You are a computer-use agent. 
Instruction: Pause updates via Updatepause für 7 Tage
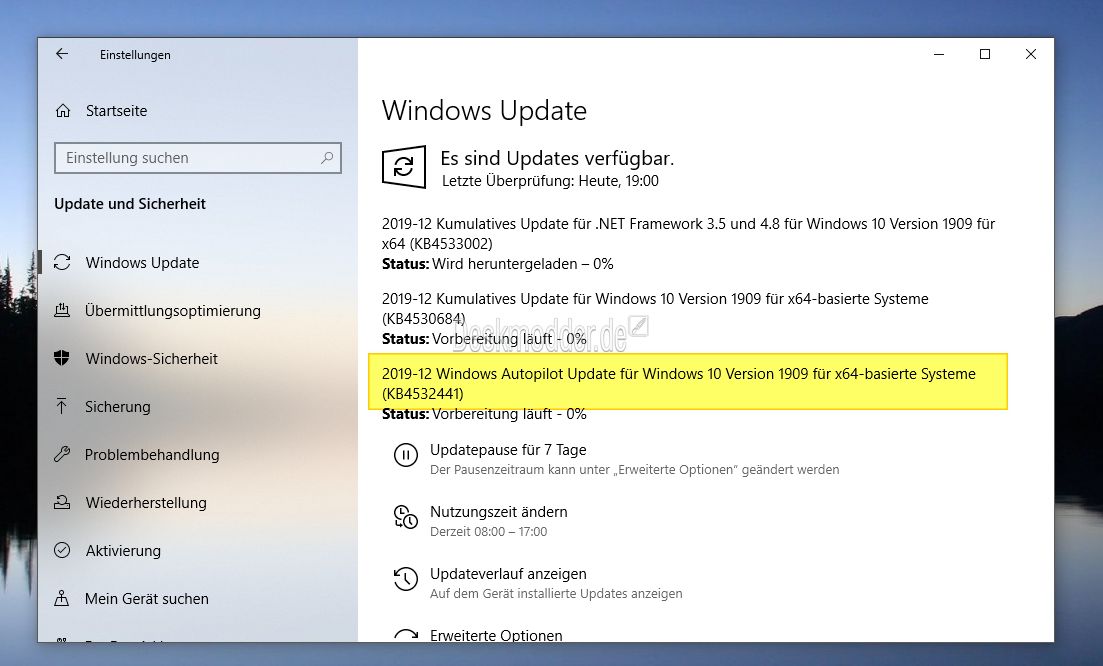pos(508,450)
